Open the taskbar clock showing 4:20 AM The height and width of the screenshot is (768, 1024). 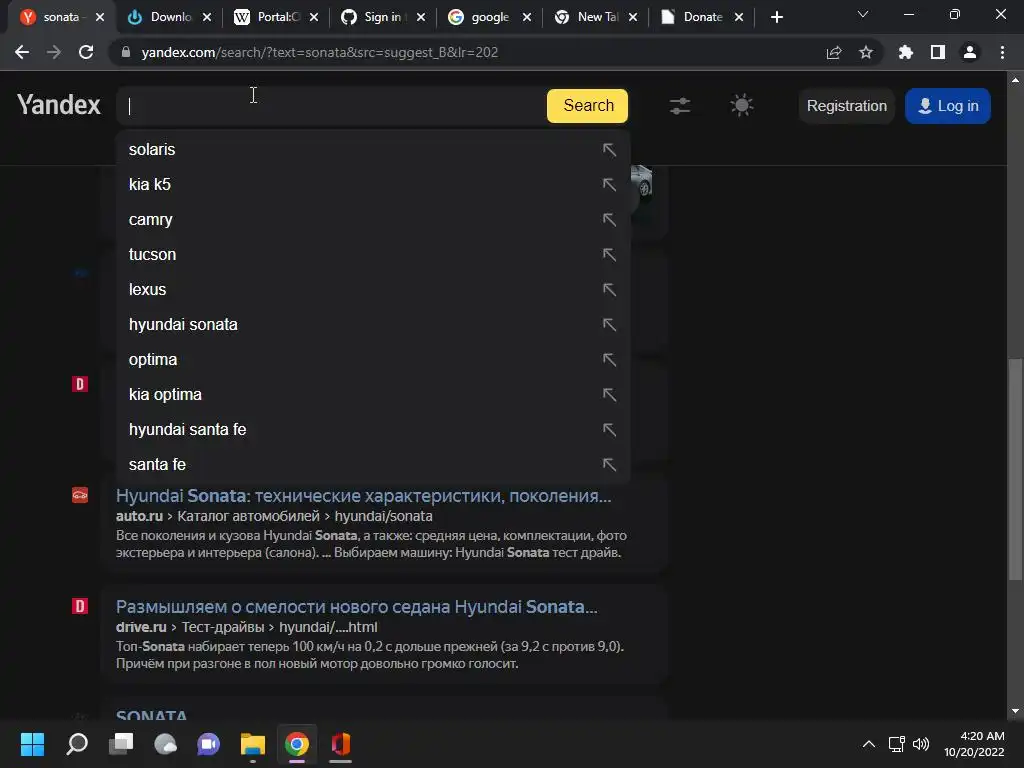(x=974, y=744)
